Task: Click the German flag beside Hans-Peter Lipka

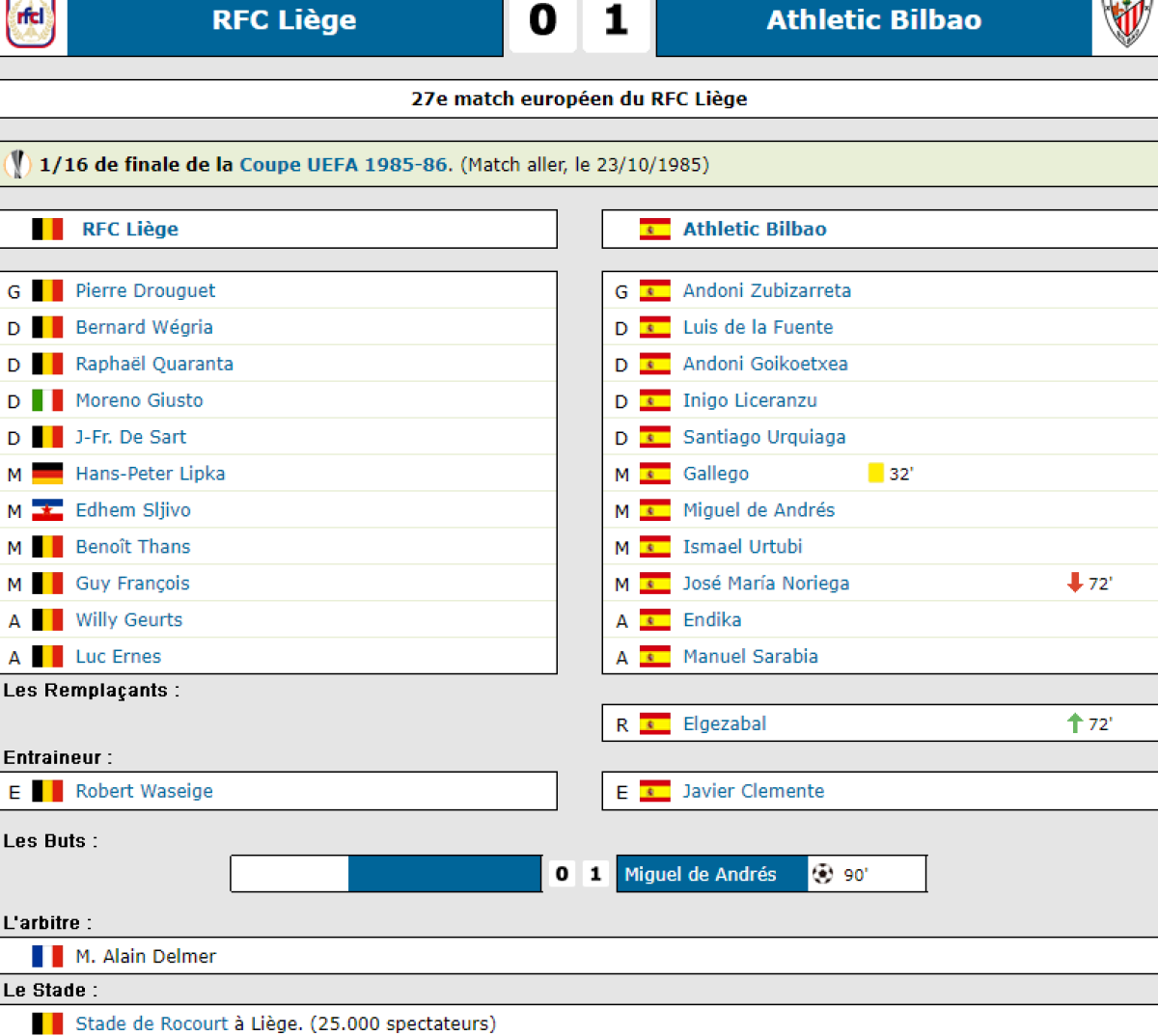Action: [47, 474]
